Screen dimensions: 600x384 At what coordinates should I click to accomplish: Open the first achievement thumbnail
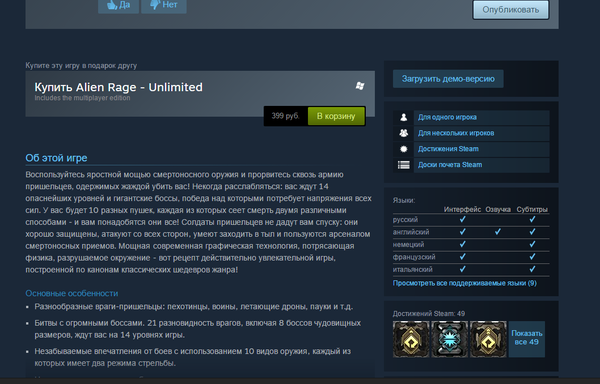[411, 339]
